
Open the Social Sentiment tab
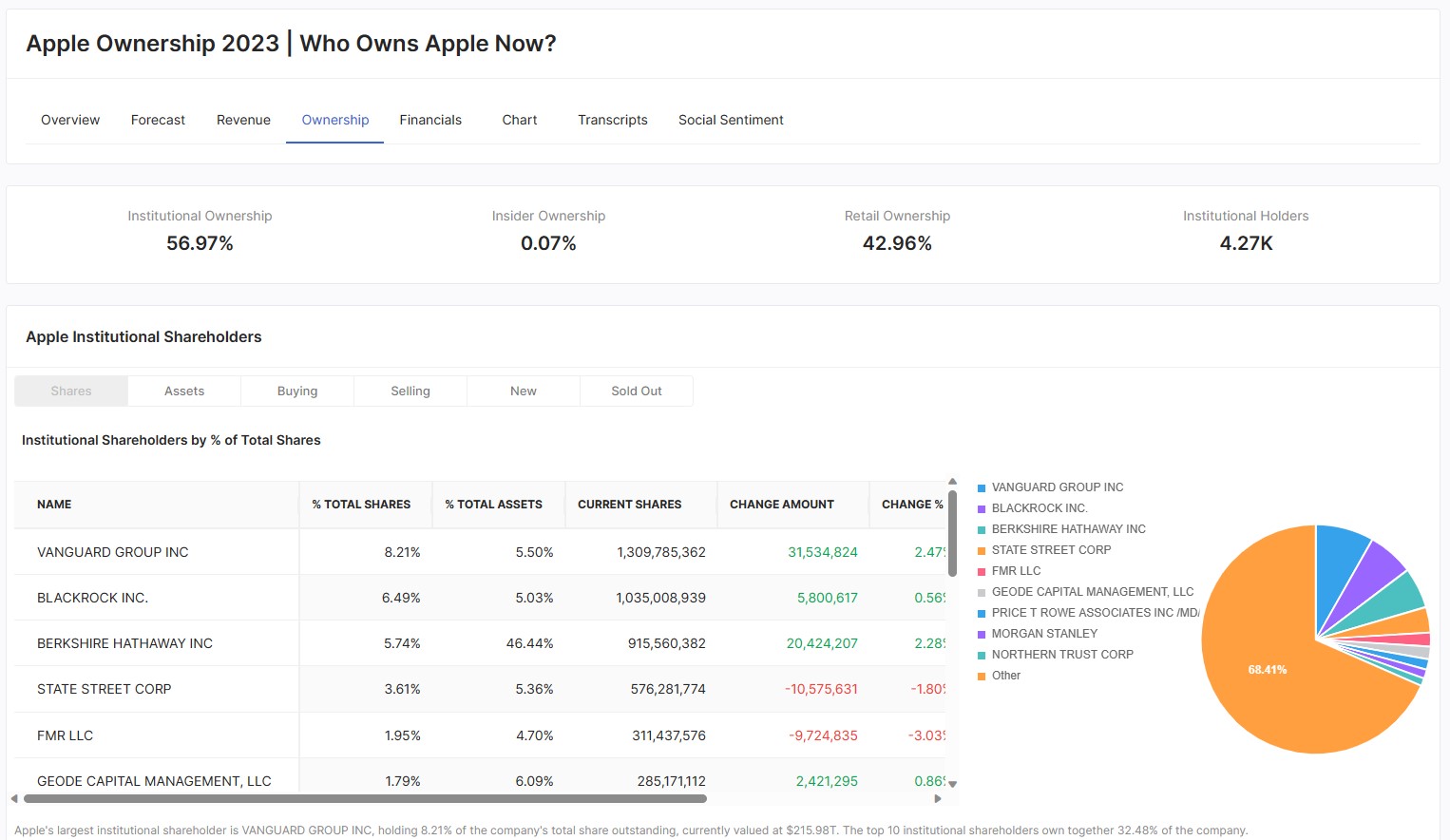tap(731, 120)
